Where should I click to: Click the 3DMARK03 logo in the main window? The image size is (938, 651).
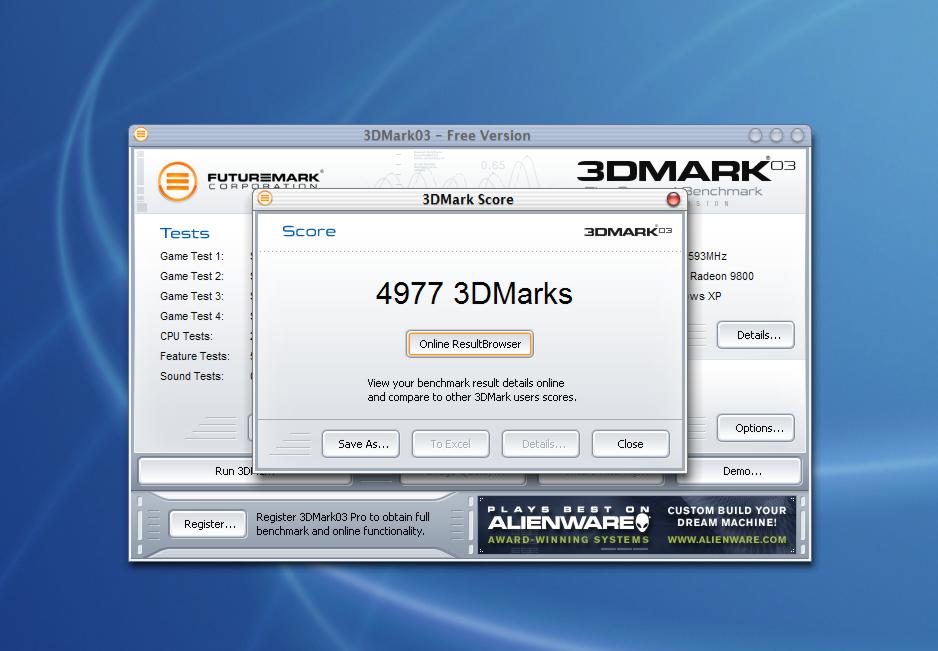click(686, 171)
